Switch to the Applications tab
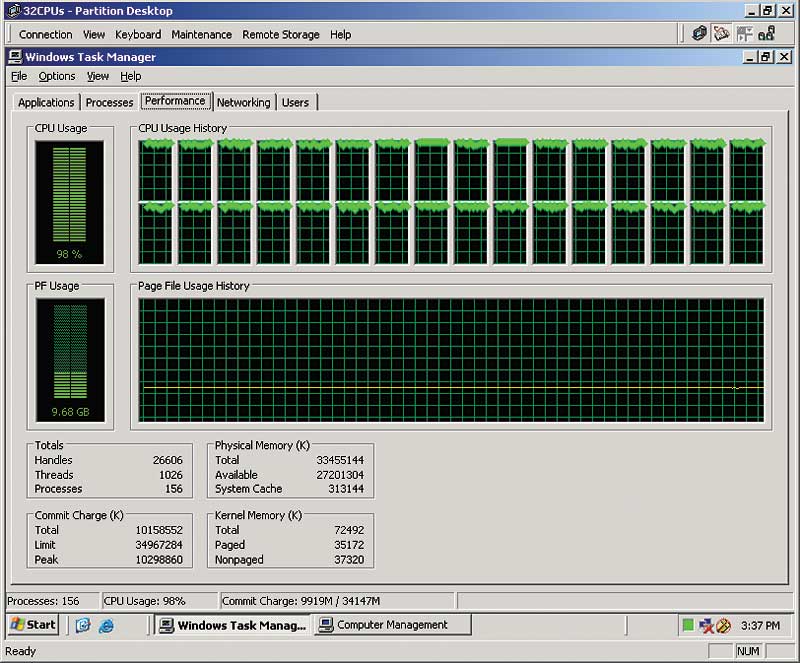Screen dimensions: 800x663 [x=46, y=102]
